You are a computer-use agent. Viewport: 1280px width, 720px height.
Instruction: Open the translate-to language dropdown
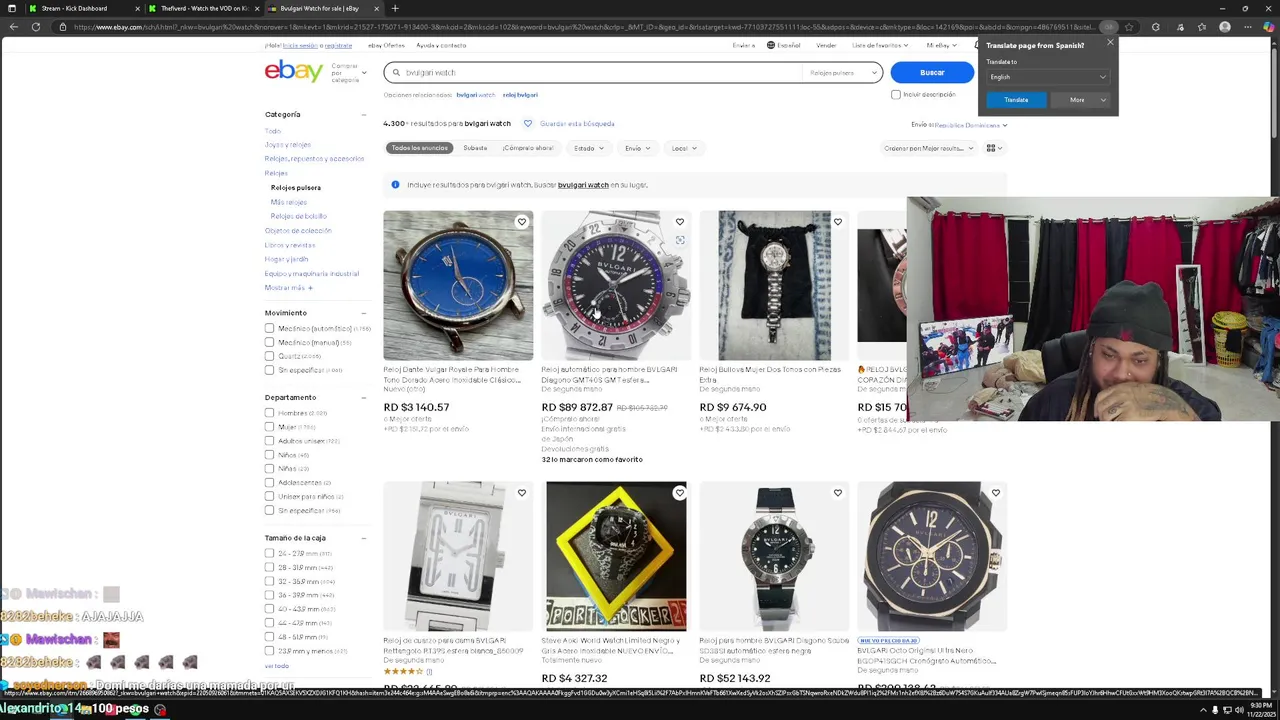coord(1047,77)
